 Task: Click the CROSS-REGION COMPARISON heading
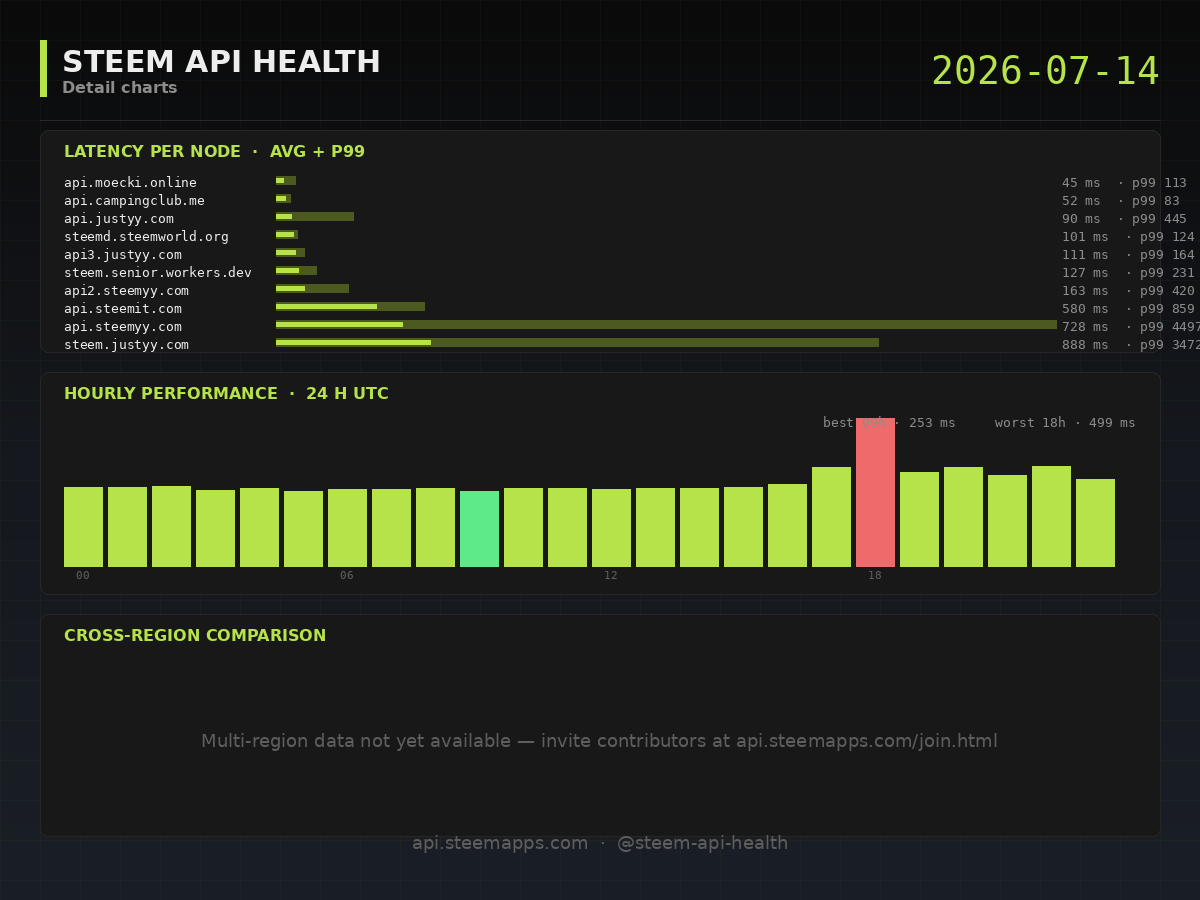point(195,636)
